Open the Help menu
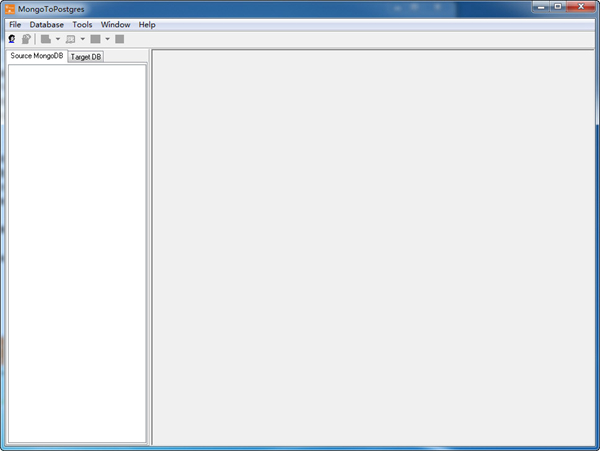The height and width of the screenshot is (451, 600). click(147, 24)
